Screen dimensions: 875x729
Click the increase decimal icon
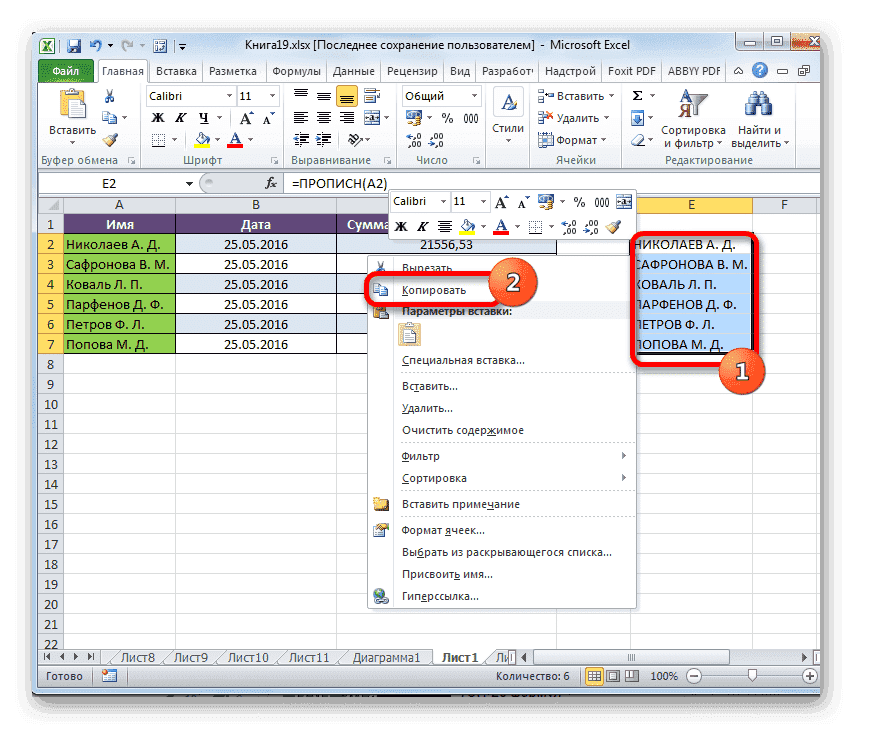point(412,139)
